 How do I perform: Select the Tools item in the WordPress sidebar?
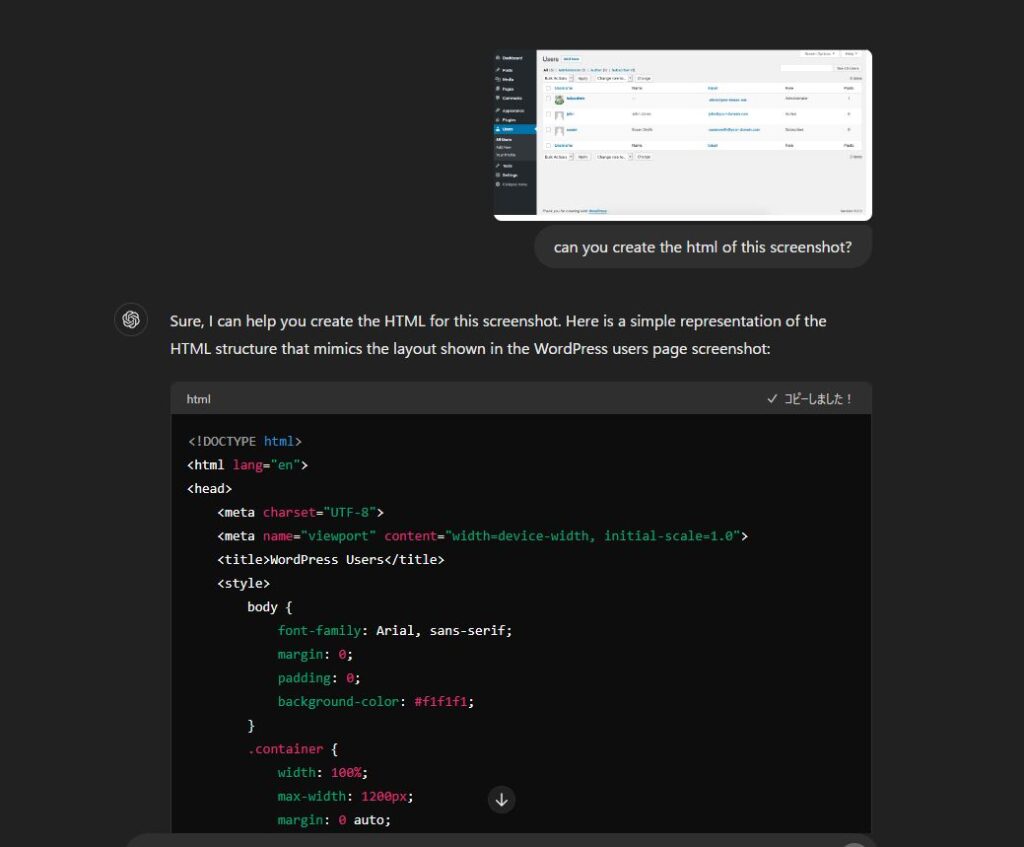[507, 165]
